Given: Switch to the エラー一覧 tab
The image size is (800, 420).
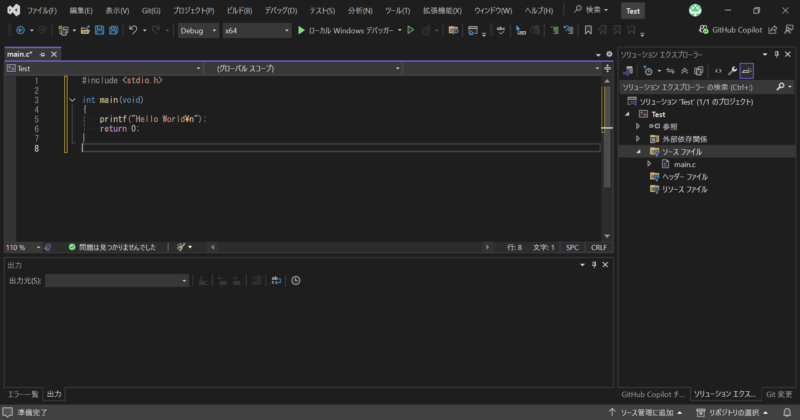Looking at the screenshot, I should tap(23, 395).
